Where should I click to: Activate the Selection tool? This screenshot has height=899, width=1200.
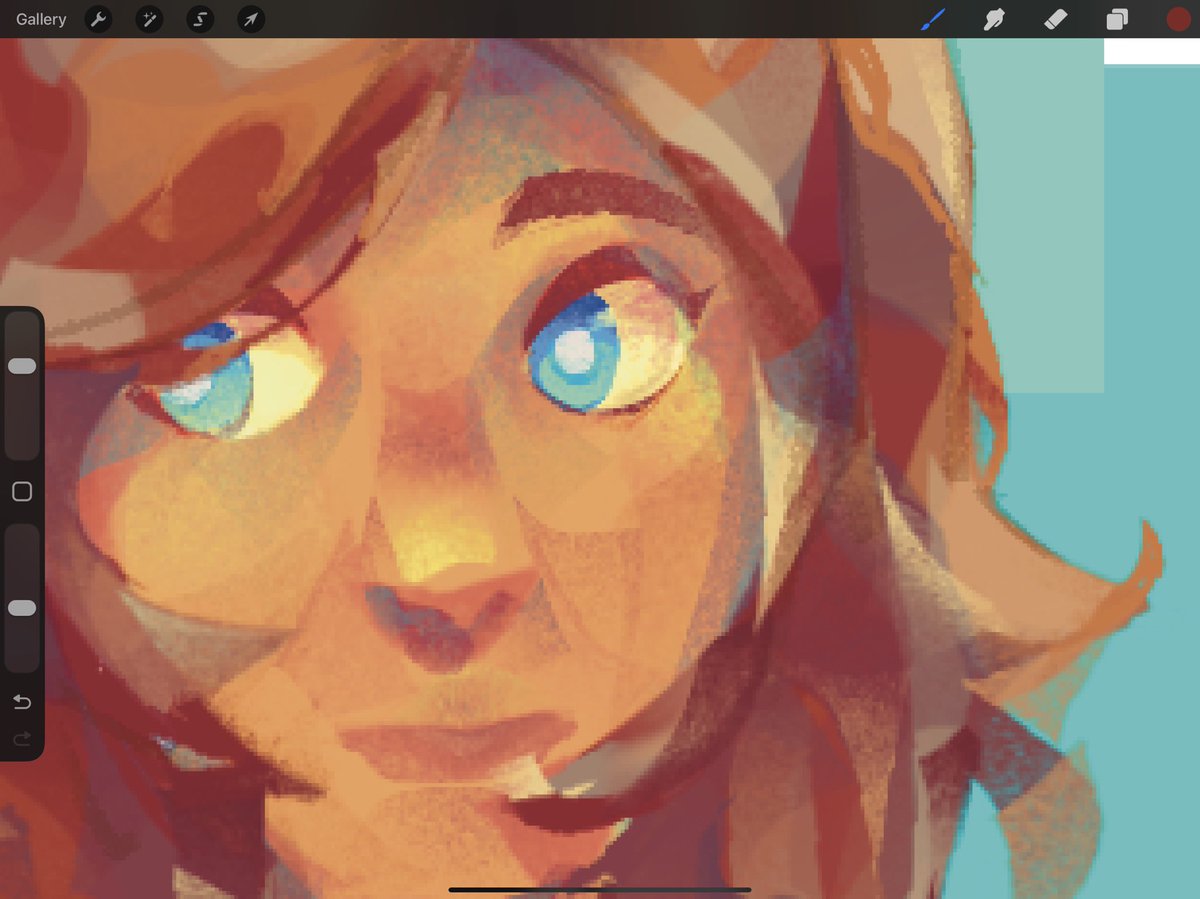pos(200,19)
